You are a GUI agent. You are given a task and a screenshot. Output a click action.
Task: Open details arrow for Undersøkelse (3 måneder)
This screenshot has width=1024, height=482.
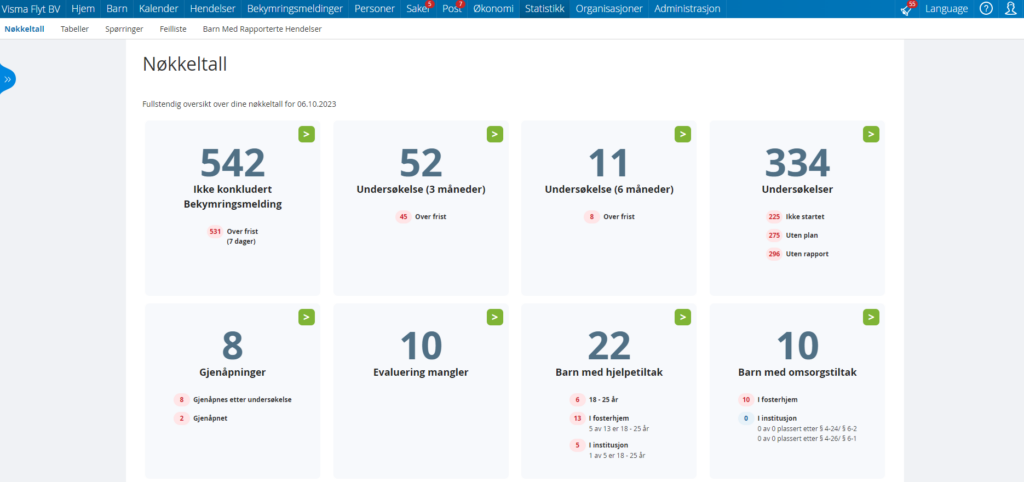point(494,134)
